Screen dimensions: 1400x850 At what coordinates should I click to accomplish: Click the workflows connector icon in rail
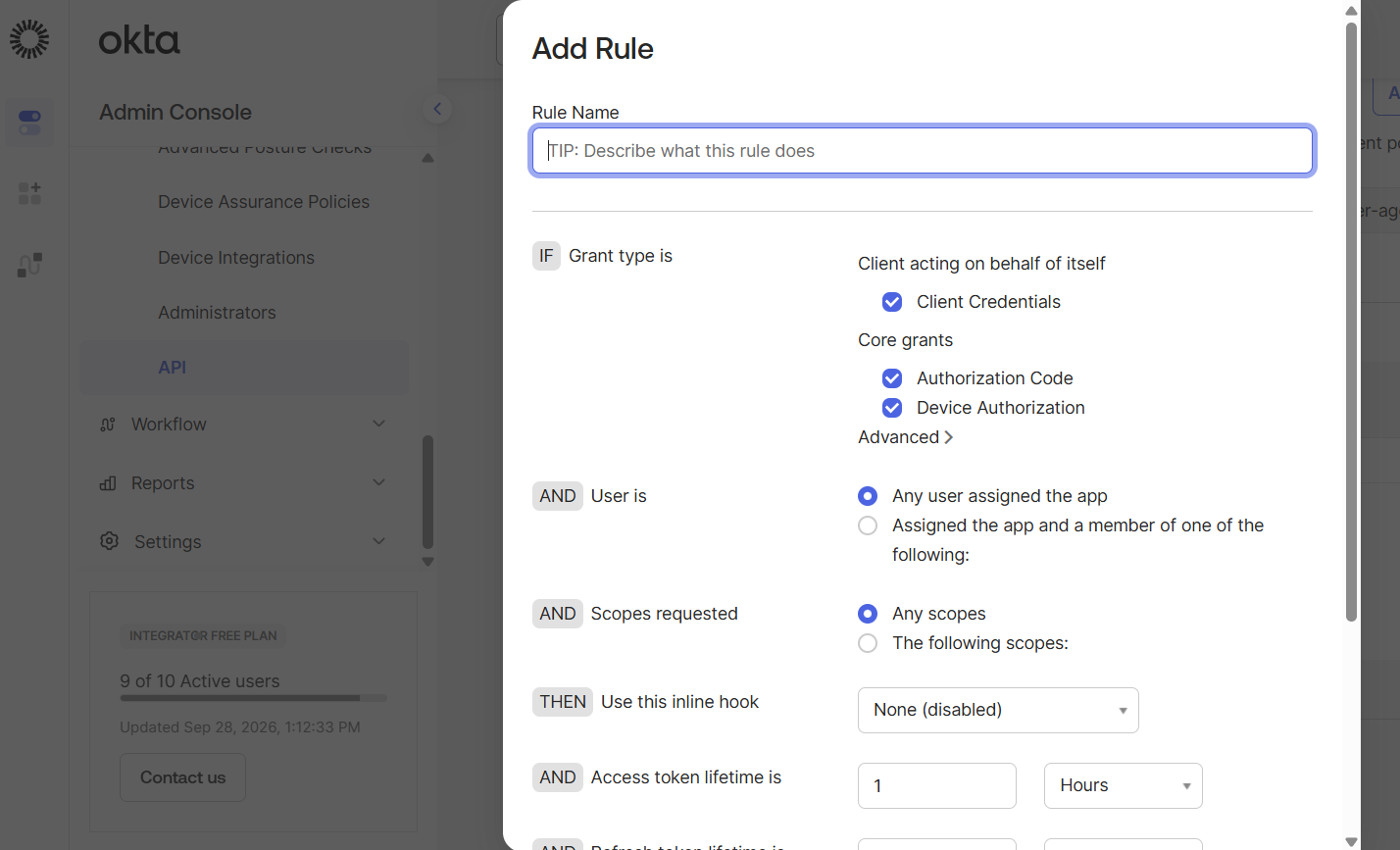tap(29, 265)
